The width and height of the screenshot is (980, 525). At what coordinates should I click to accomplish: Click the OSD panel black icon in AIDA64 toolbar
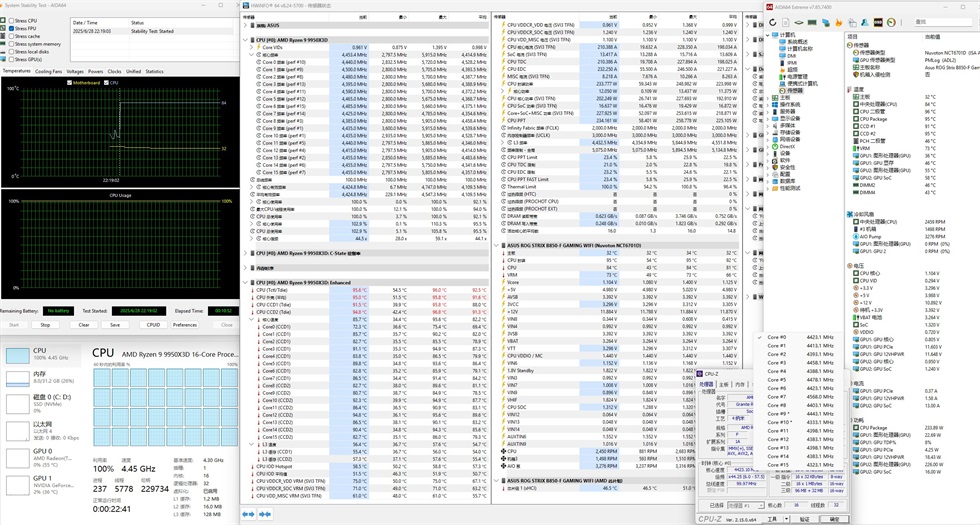pos(878,22)
